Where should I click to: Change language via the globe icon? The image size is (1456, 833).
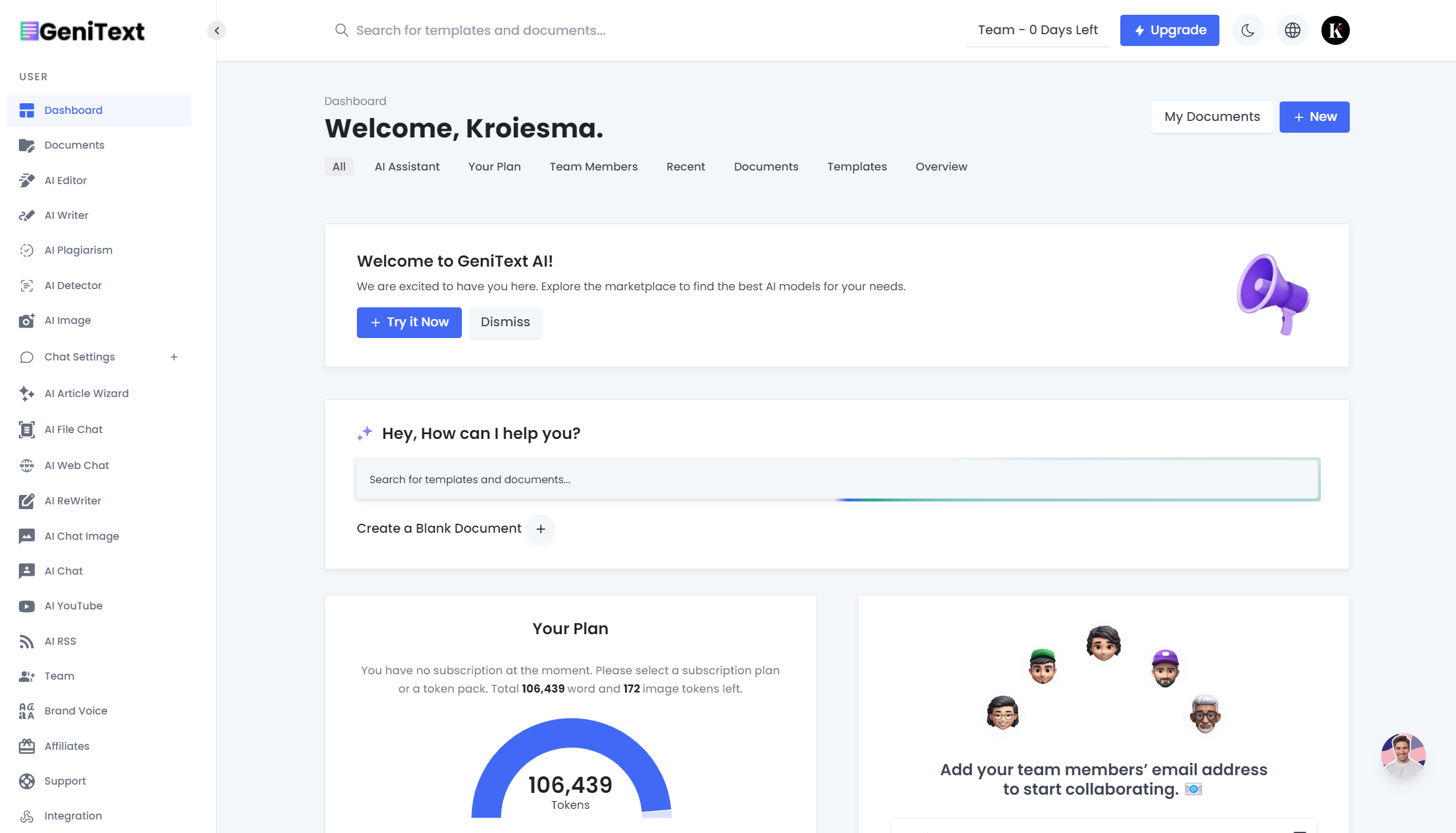pos(1292,30)
